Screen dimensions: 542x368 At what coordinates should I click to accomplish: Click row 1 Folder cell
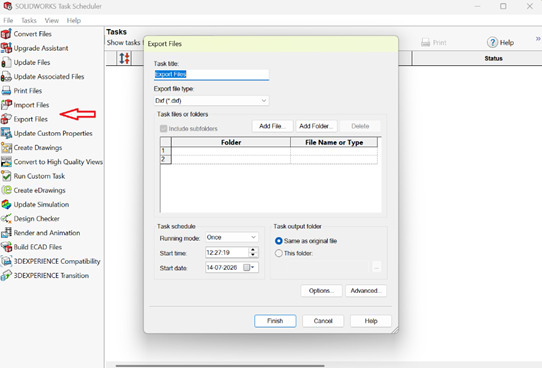pos(231,151)
